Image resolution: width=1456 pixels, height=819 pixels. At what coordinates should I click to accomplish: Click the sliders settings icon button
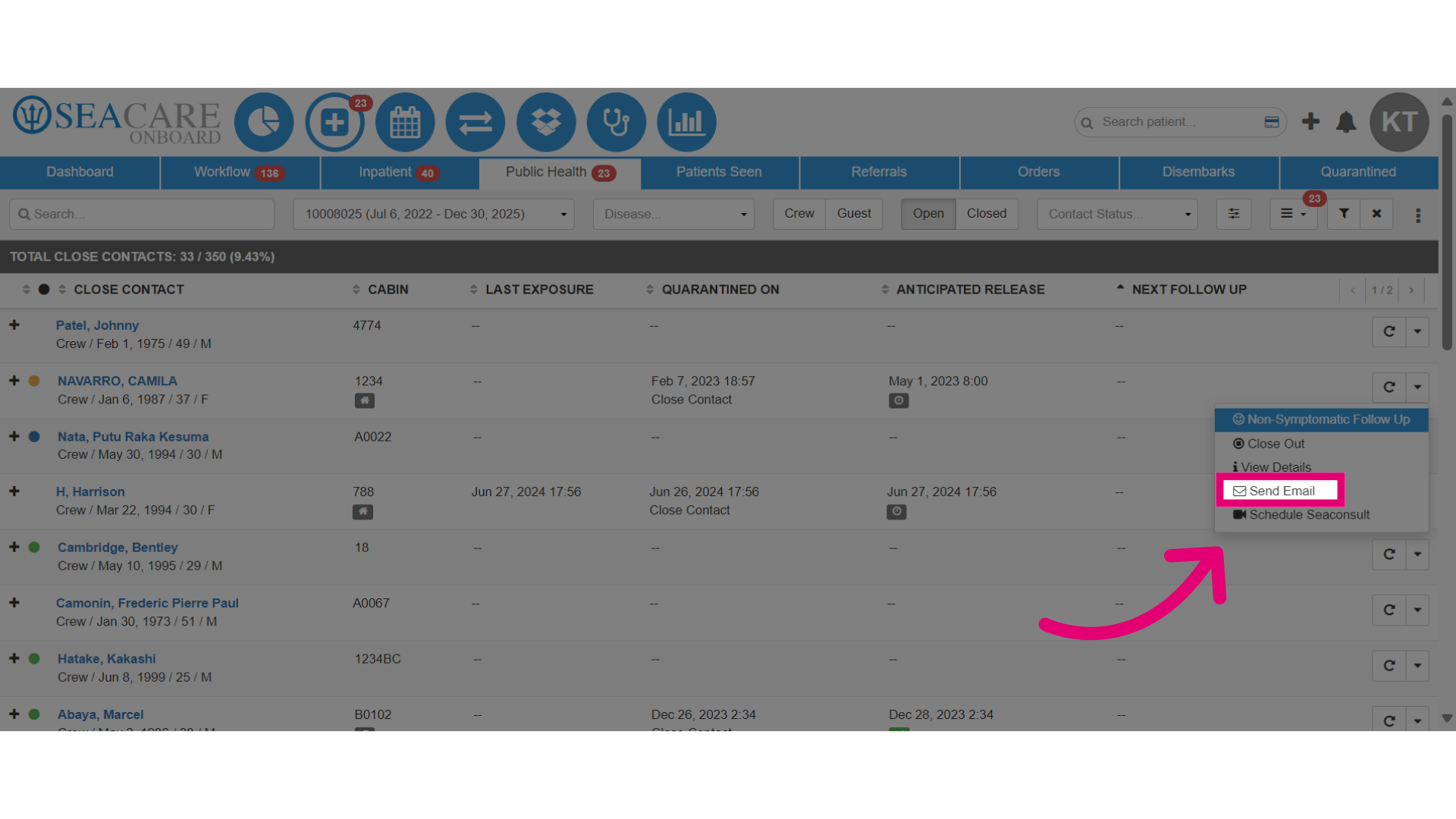click(1234, 214)
